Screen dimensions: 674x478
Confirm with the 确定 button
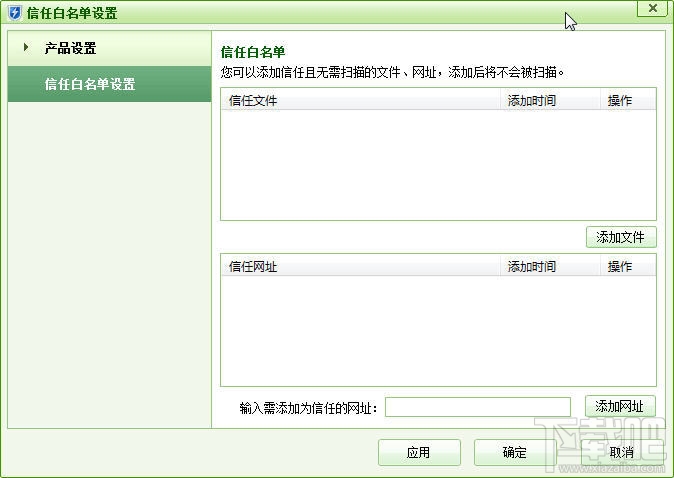point(515,452)
